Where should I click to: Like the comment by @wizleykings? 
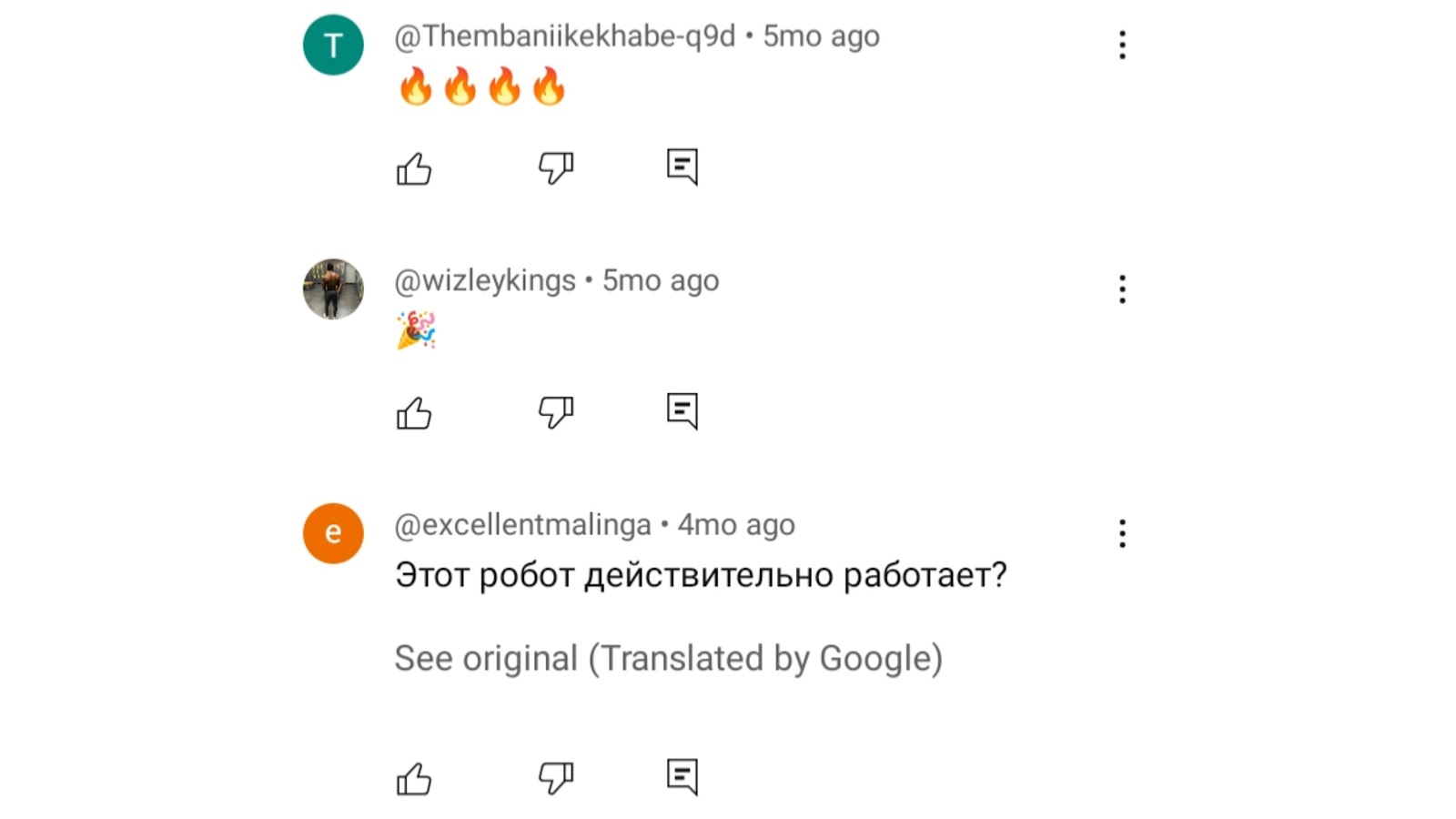coord(414,413)
